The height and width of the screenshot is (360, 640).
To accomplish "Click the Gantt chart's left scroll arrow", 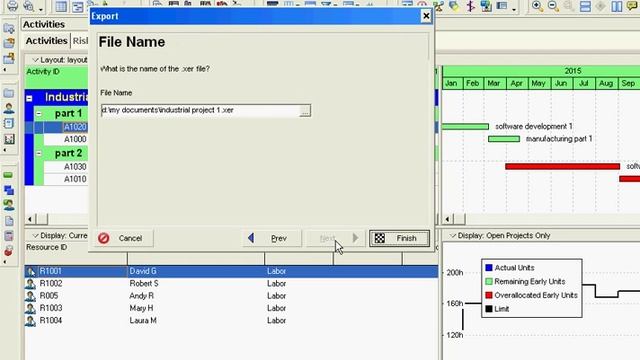I will coord(447,219).
